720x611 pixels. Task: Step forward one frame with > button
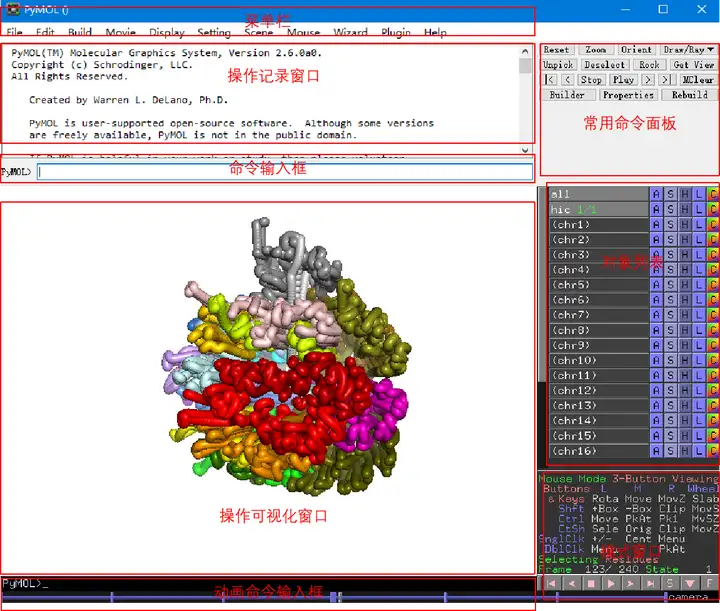648,80
